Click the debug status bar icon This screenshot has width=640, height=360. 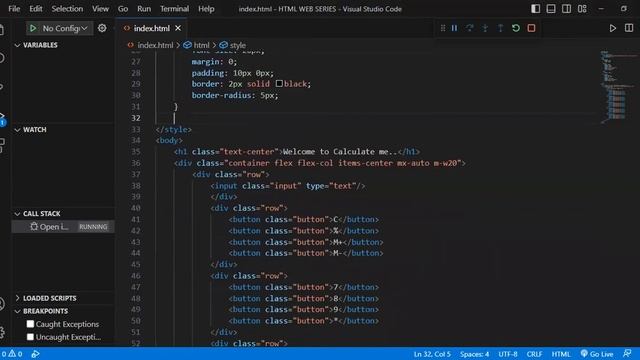tap(36, 354)
